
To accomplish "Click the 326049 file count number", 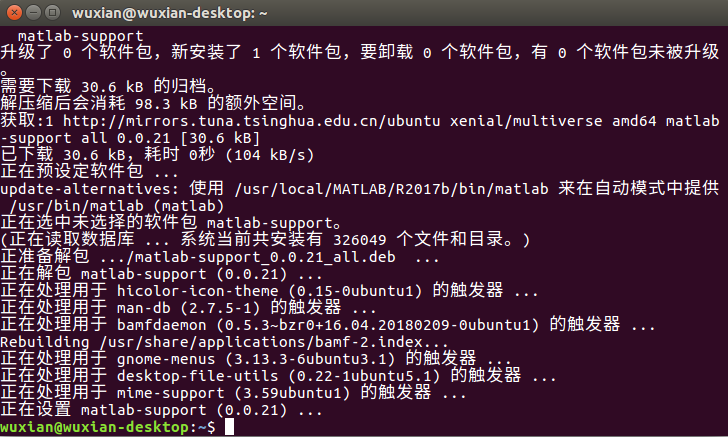I will 359,240.
